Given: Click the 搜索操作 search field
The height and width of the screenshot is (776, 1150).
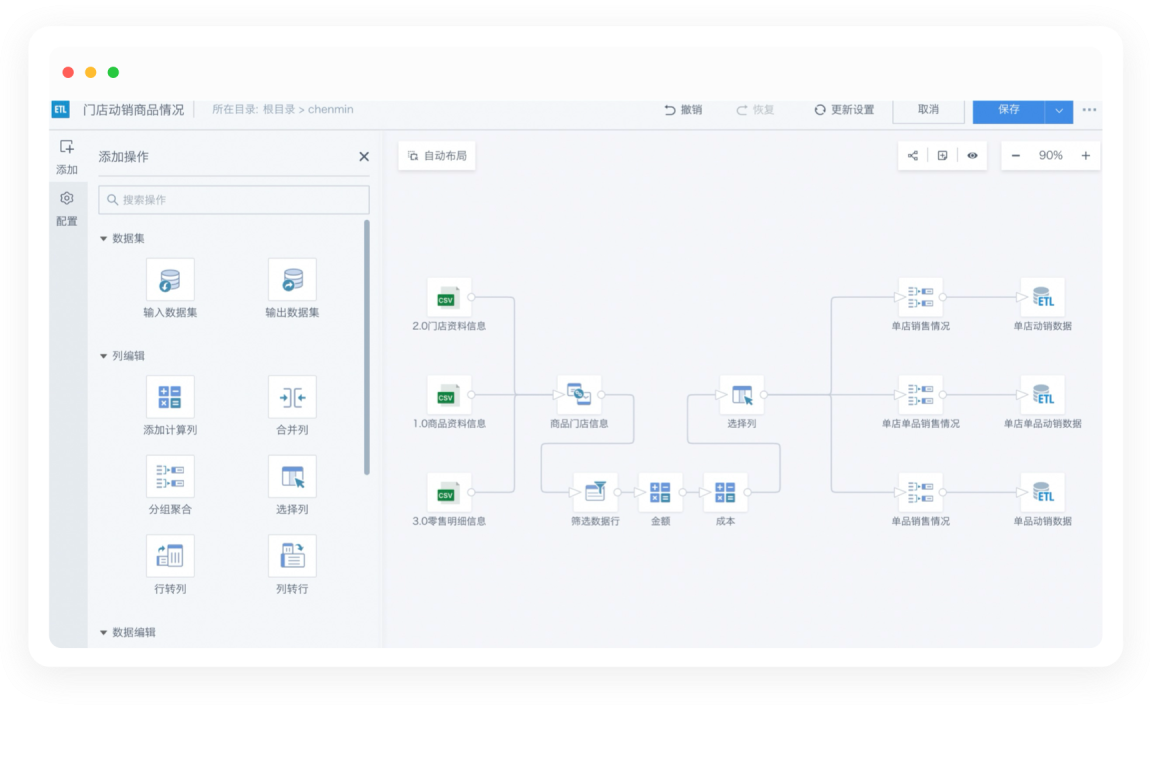Looking at the screenshot, I should click(x=234, y=200).
